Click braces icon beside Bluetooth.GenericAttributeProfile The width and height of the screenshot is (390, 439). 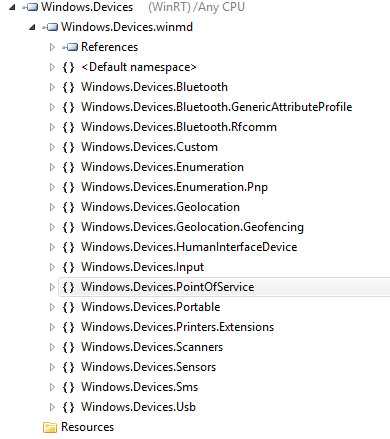tap(68, 107)
